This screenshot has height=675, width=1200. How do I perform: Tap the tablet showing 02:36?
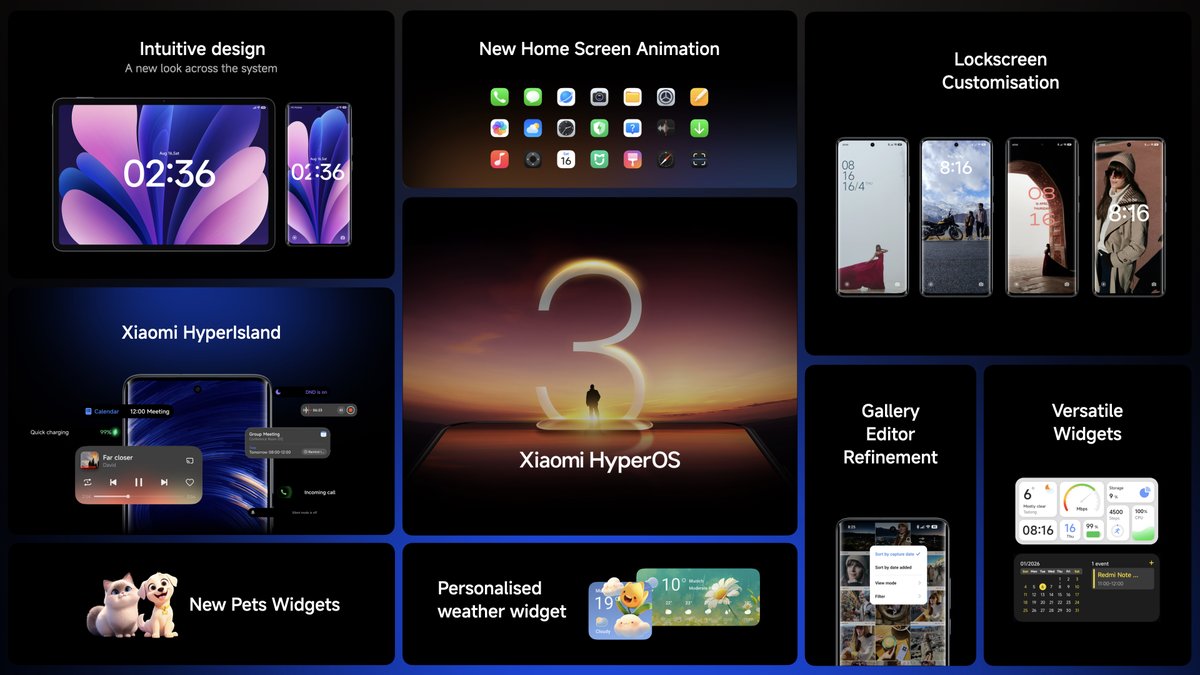click(164, 174)
